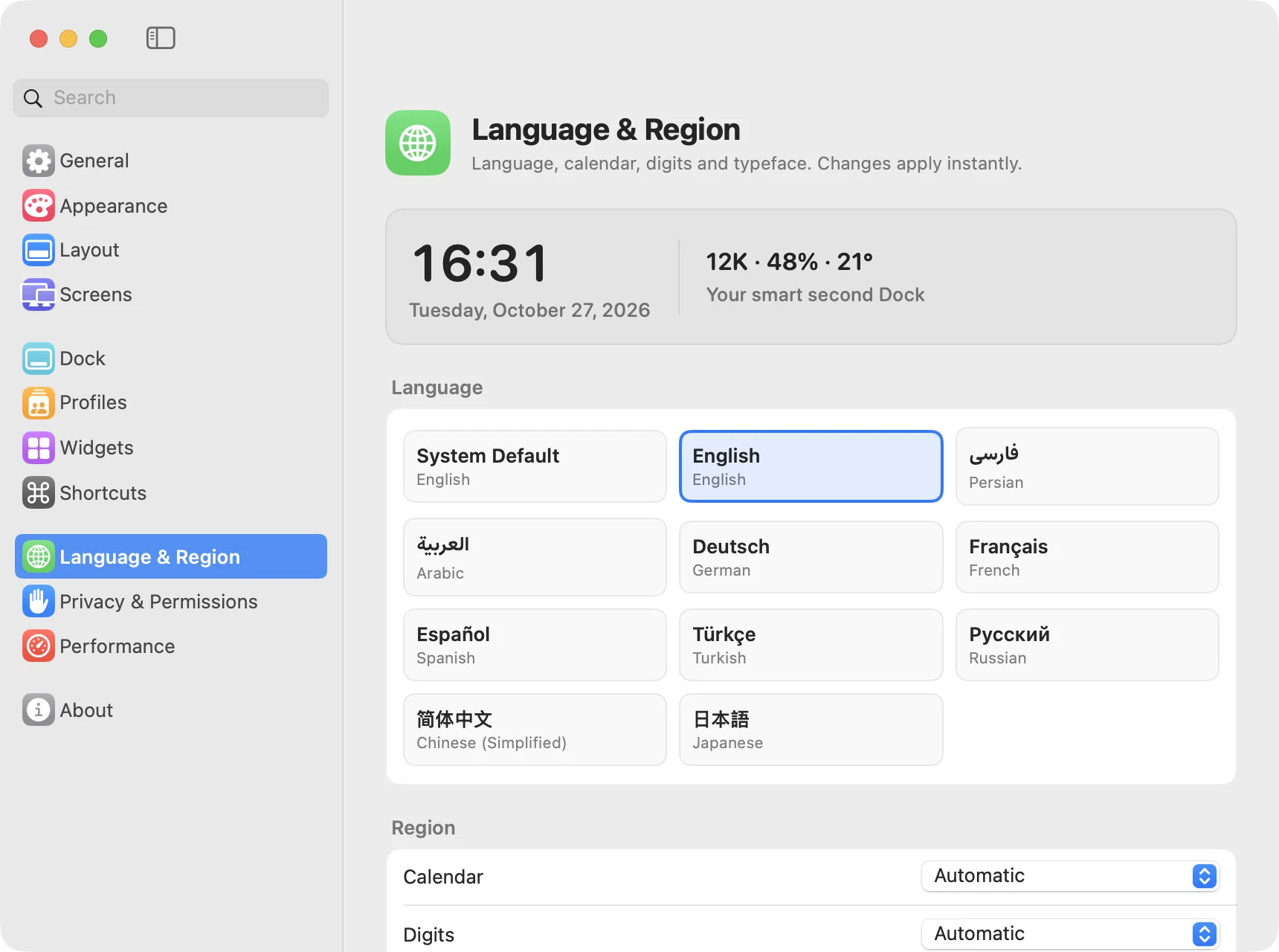
Task: Click the Screens display icon
Action: click(x=39, y=295)
